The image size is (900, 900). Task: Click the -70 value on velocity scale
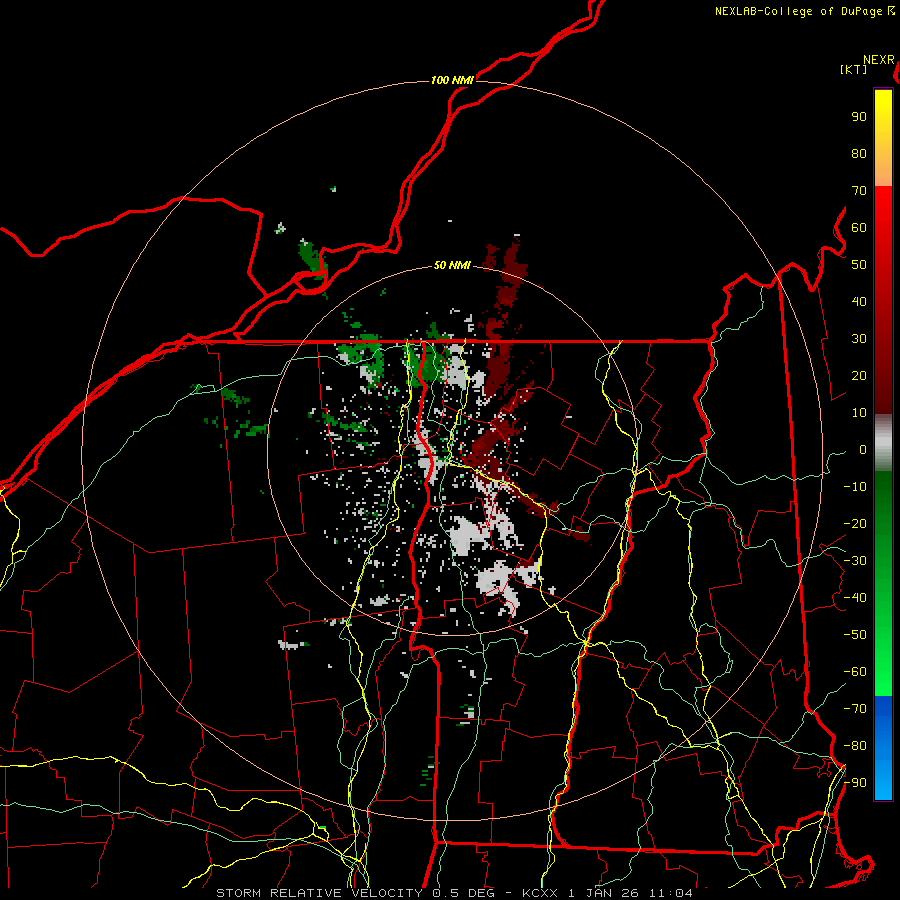[x=855, y=709]
